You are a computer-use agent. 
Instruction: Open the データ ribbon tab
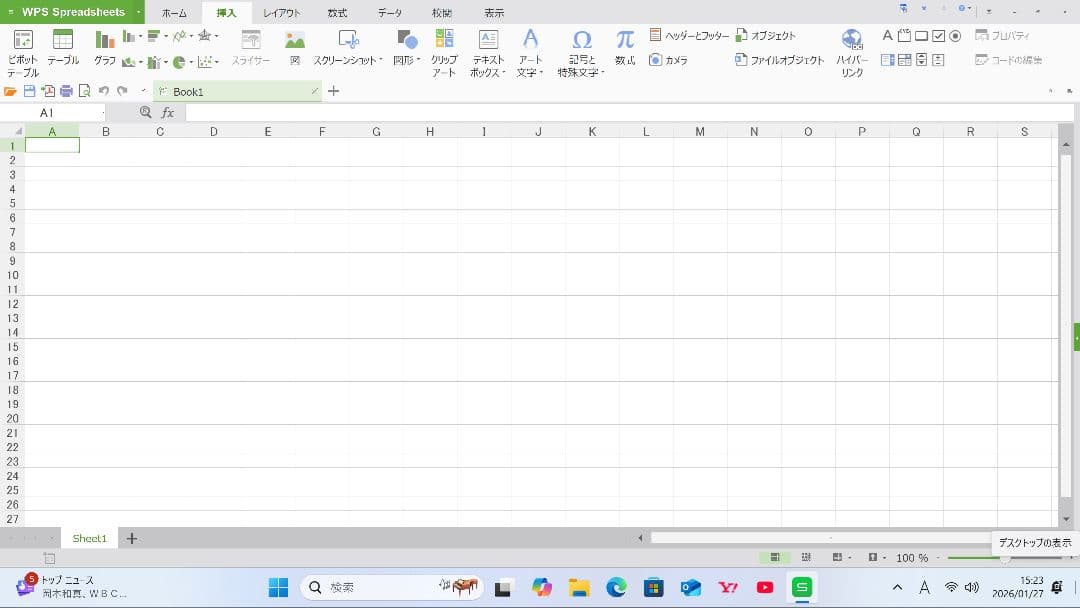click(390, 13)
